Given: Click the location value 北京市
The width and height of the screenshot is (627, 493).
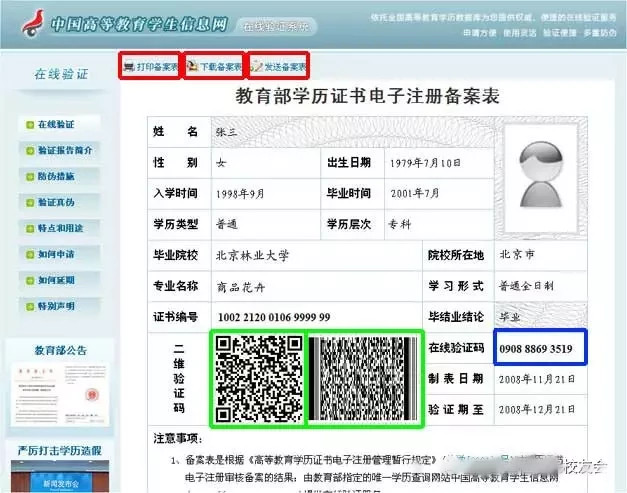Looking at the screenshot, I should (x=517, y=254).
